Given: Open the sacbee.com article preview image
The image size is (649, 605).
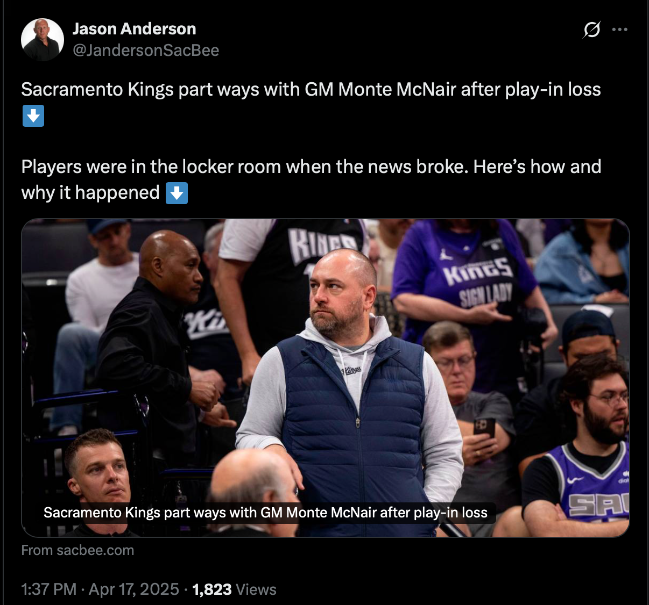Looking at the screenshot, I should tap(325, 377).
